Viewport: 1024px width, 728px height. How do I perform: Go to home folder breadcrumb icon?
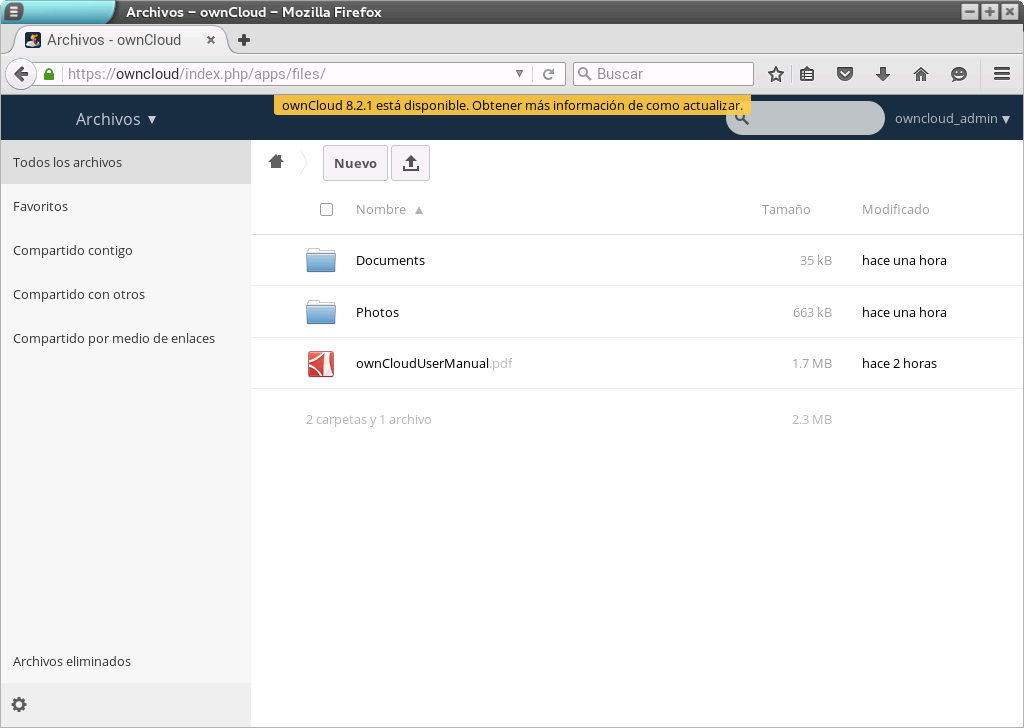click(277, 162)
